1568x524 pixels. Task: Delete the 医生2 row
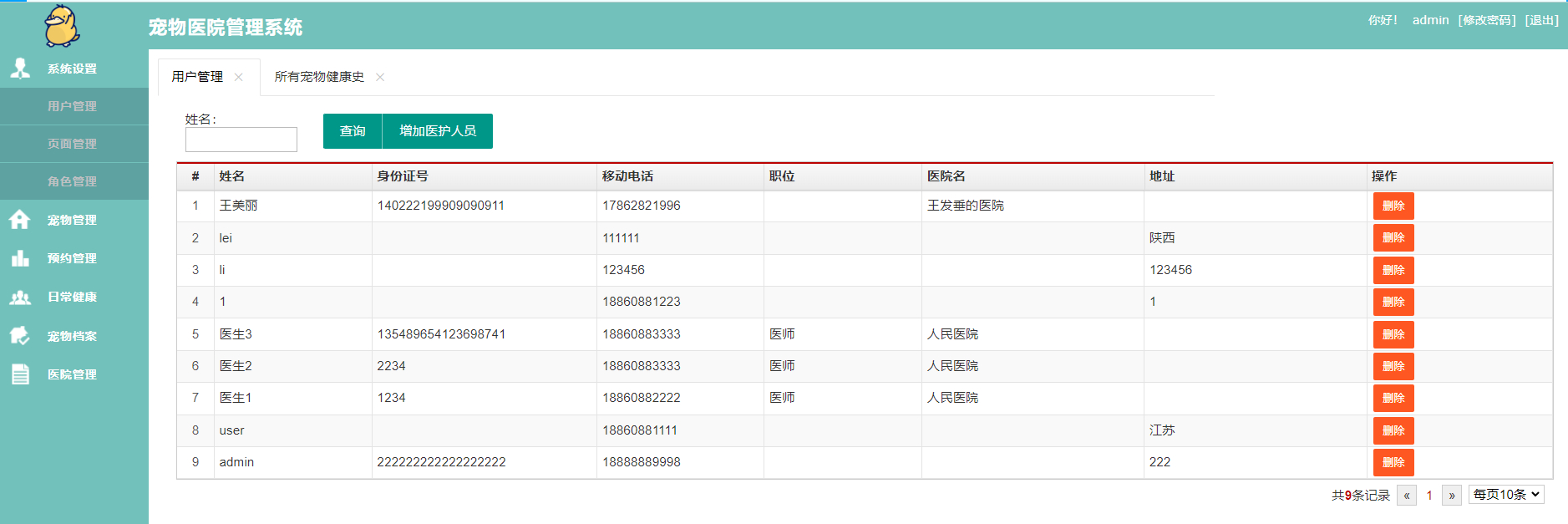(1393, 366)
